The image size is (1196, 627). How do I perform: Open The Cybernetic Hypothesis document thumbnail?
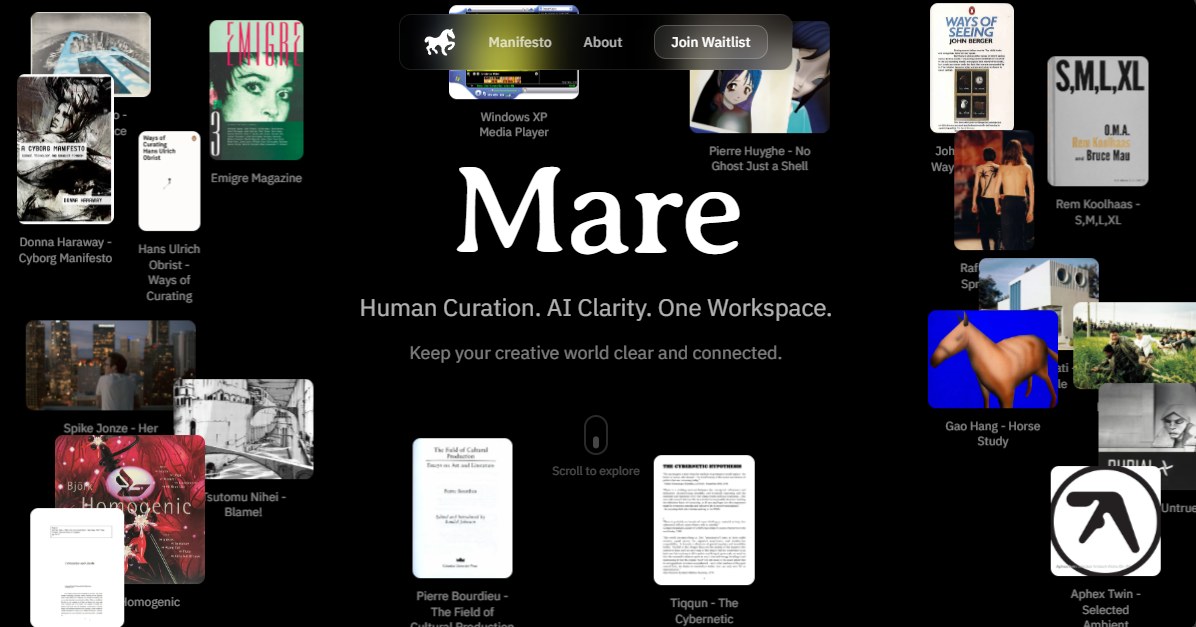click(x=704, y=520)
